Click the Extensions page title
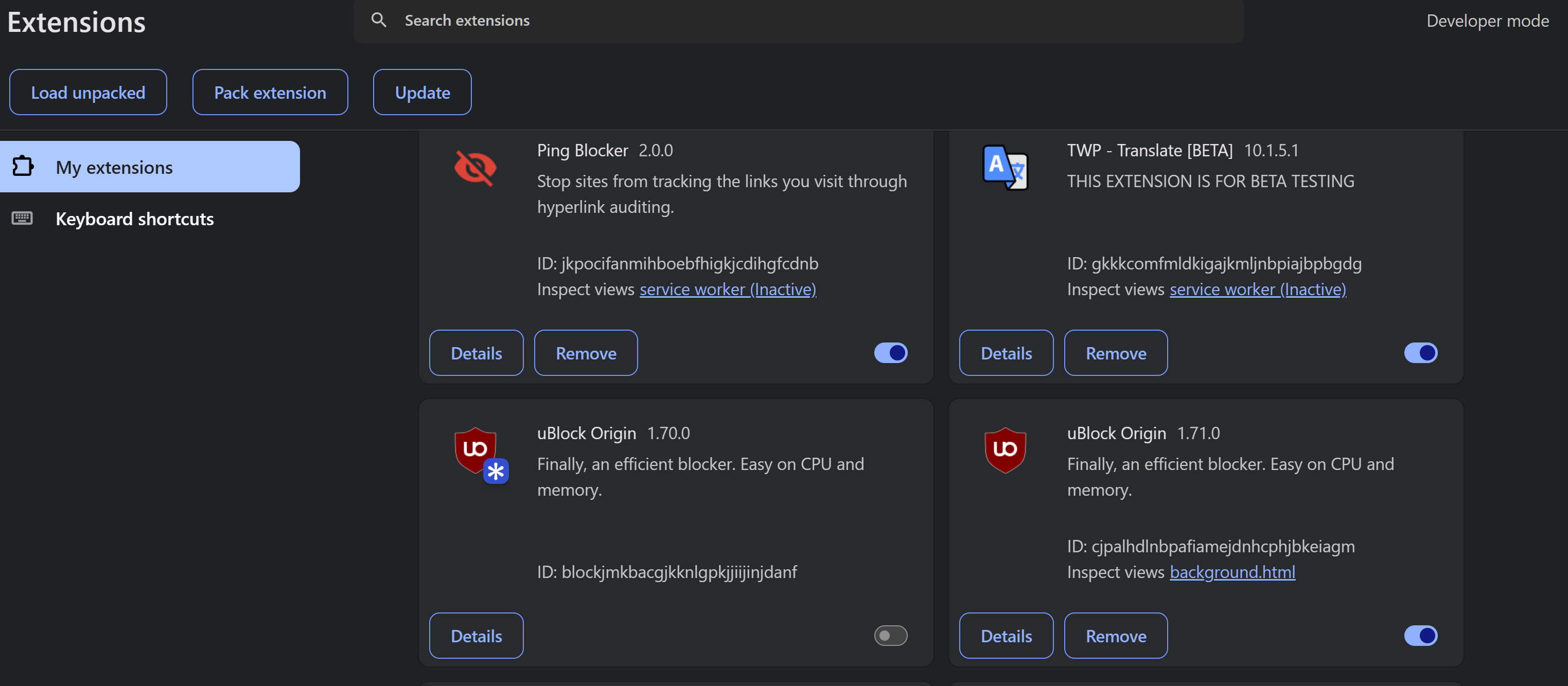 click(x=77, y=23)
